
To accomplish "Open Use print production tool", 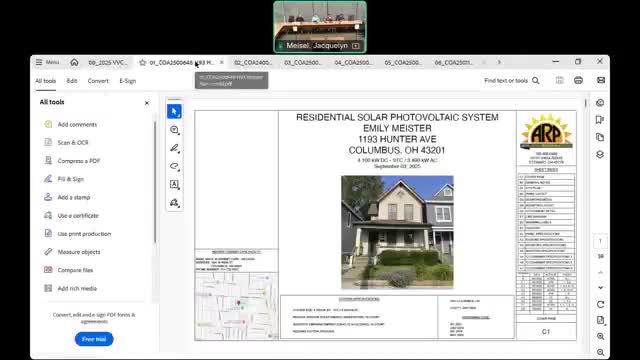I will pyautogui.click(x=78, y=234).
